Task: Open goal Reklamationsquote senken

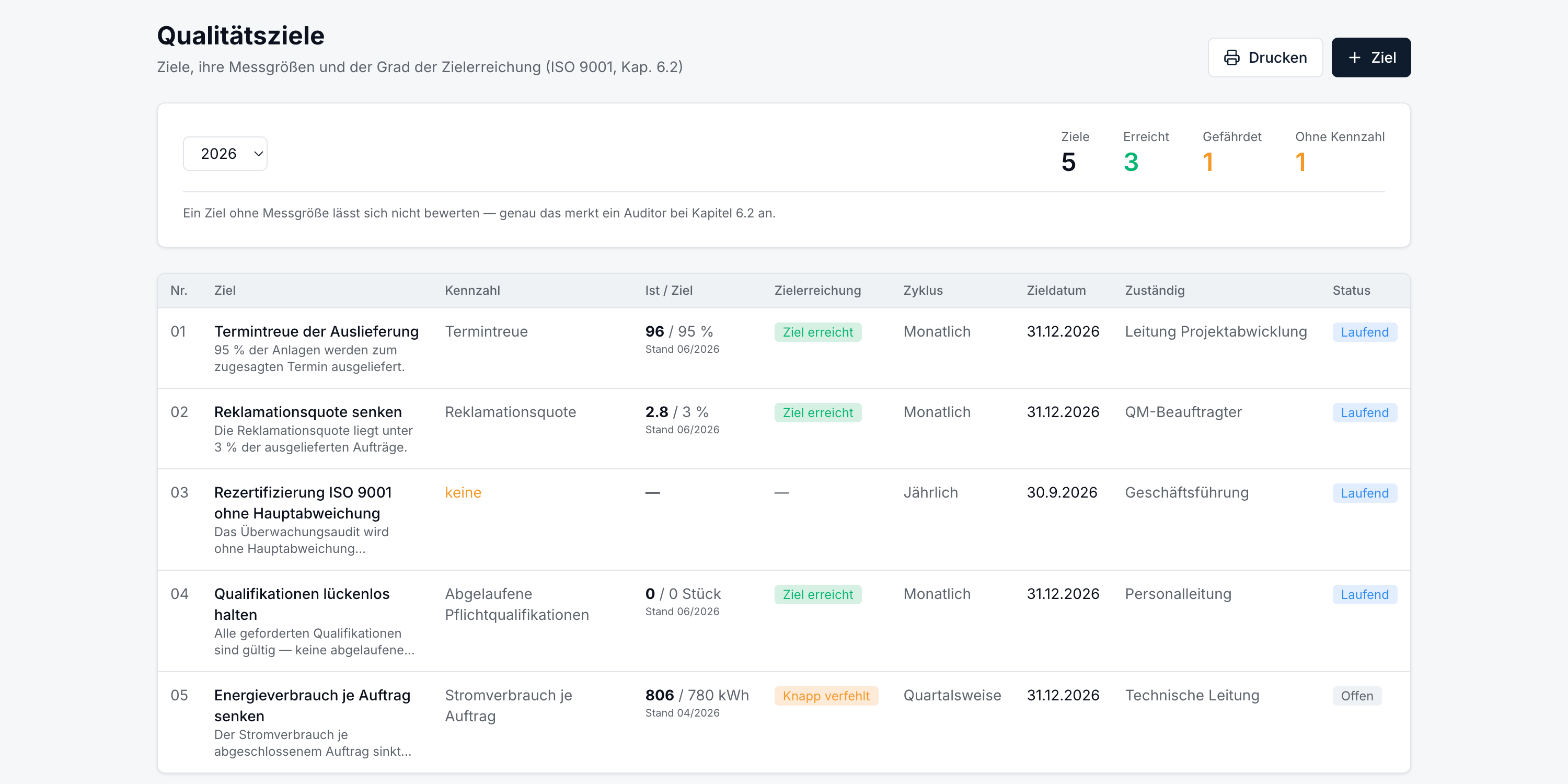Action: (308, 412)
